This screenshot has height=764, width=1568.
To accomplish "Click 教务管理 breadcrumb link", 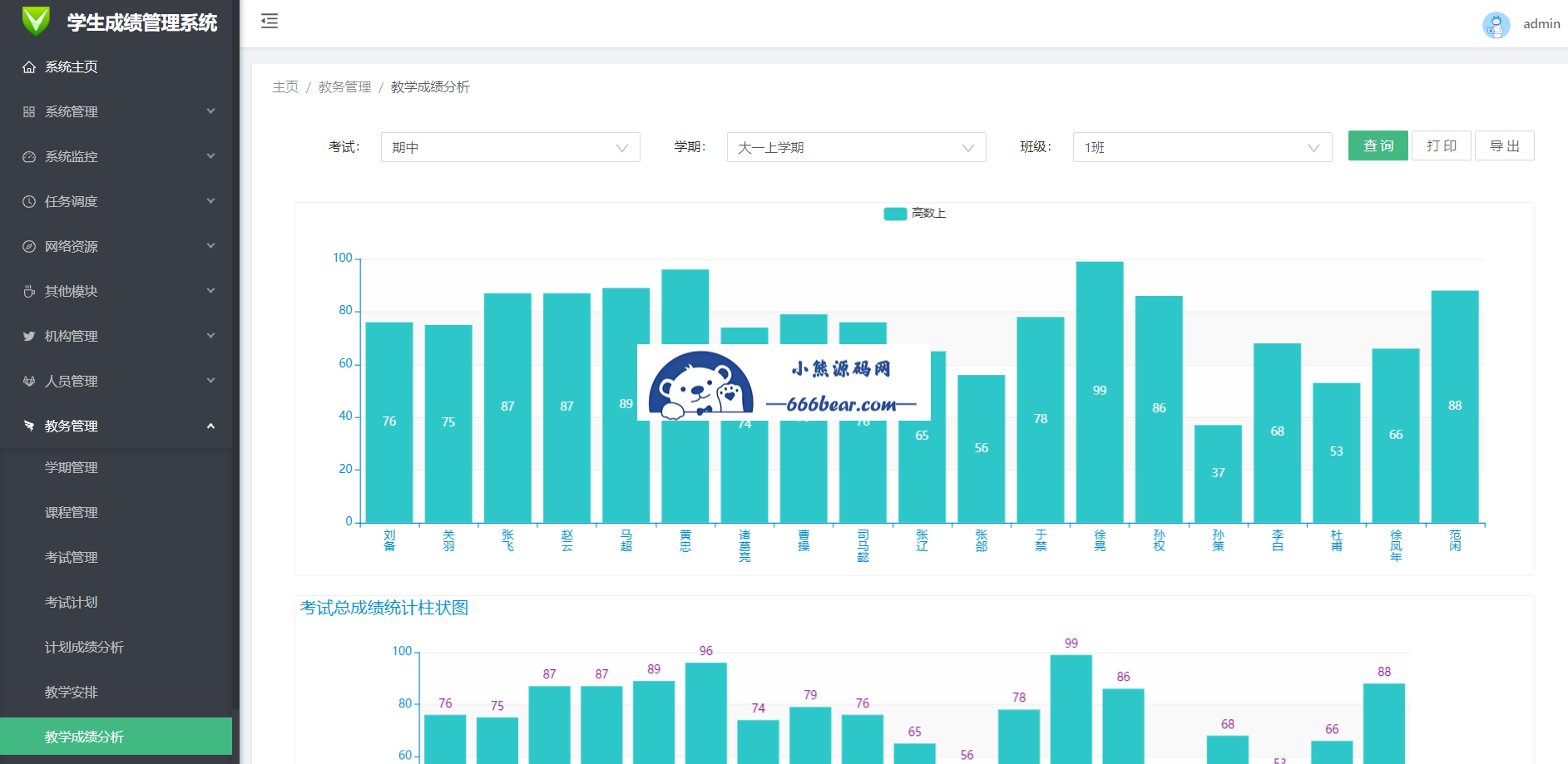I will coord(345,86).
